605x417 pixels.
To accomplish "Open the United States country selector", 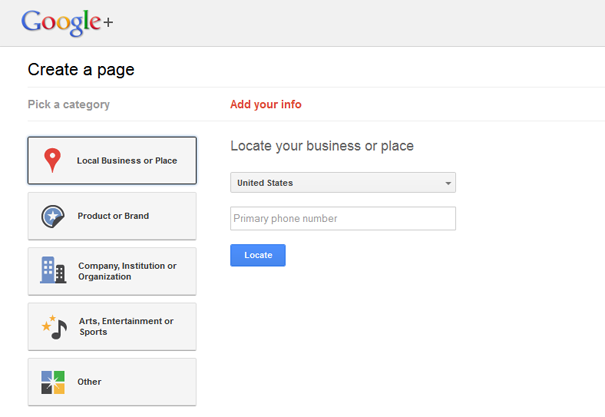I will [x=342, y=183].
